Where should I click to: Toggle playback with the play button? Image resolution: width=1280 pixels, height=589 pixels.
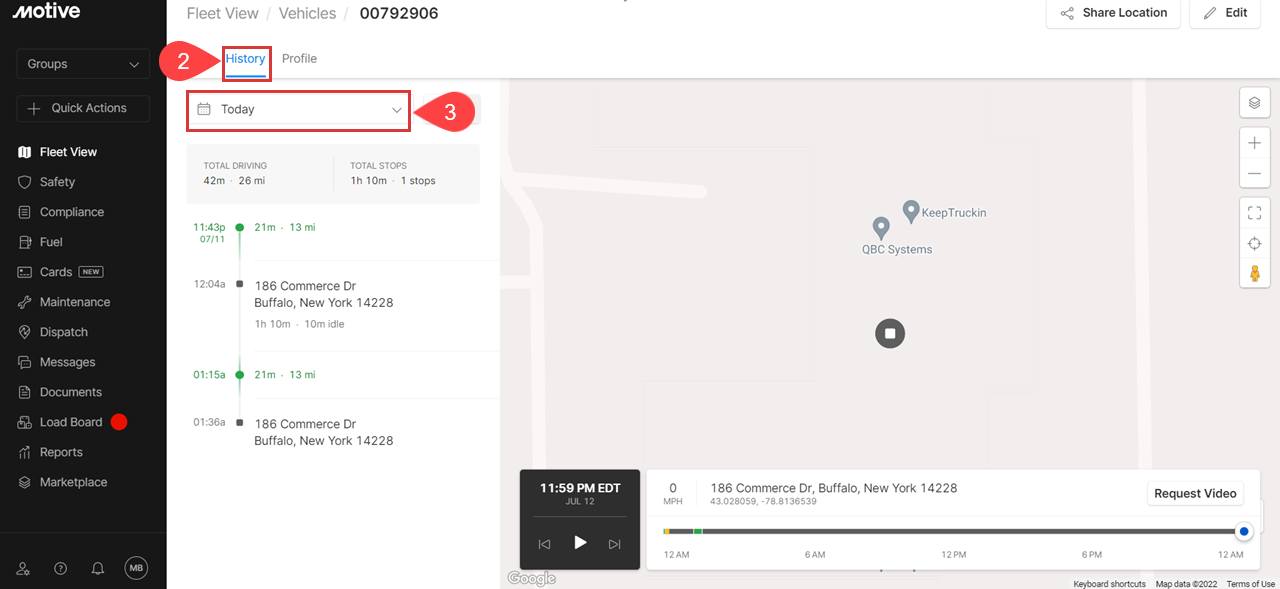click(580, 543)
